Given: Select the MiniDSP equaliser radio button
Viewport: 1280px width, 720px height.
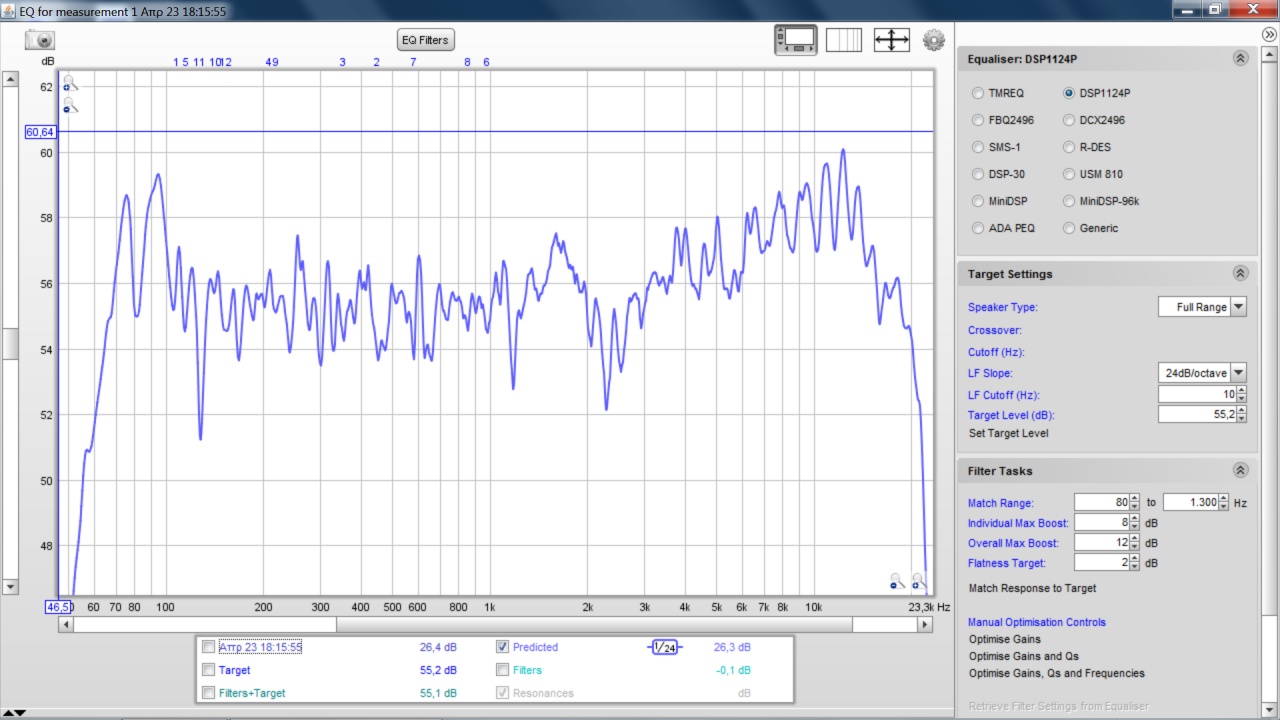Looking at the screenshot, I should point(978,201).
